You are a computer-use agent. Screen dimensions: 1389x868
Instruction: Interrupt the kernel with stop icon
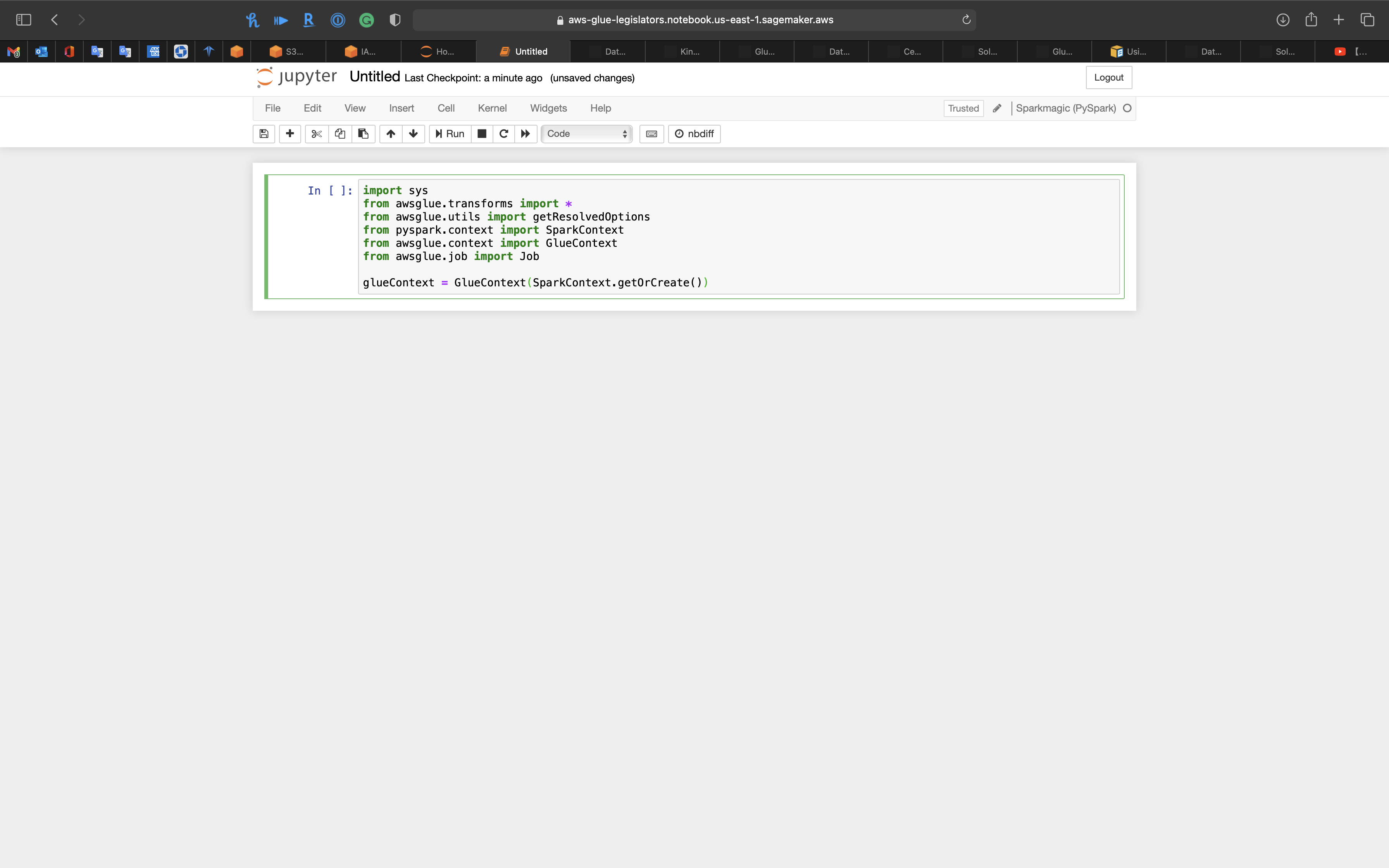pos(482,134)
